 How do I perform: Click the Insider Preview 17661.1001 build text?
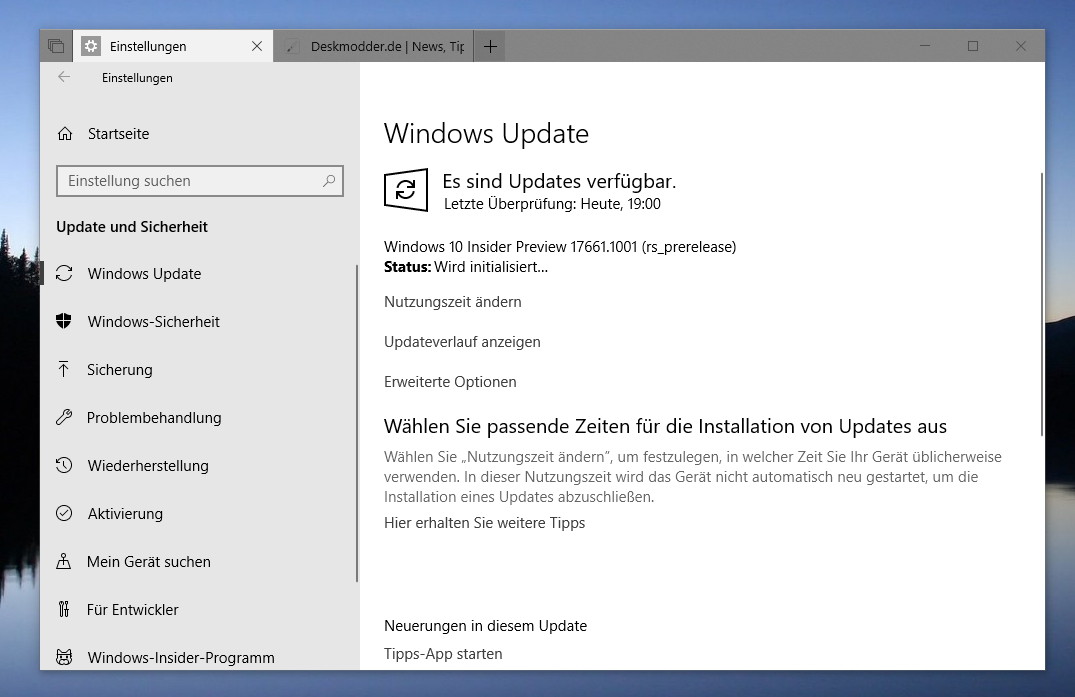point(560,247)
